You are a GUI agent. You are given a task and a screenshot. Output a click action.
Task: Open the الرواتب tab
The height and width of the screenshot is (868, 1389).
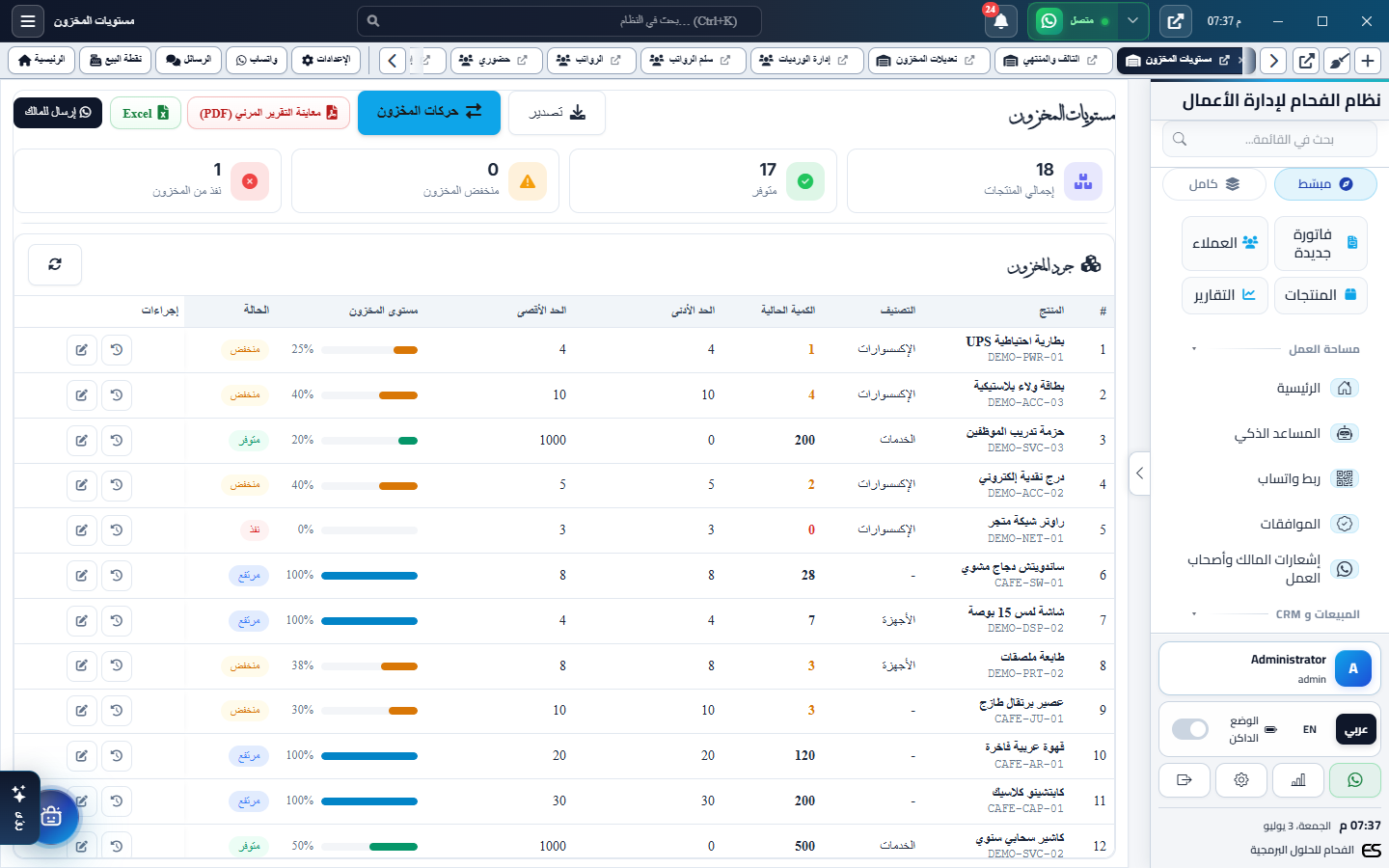(x=591, y=60)
